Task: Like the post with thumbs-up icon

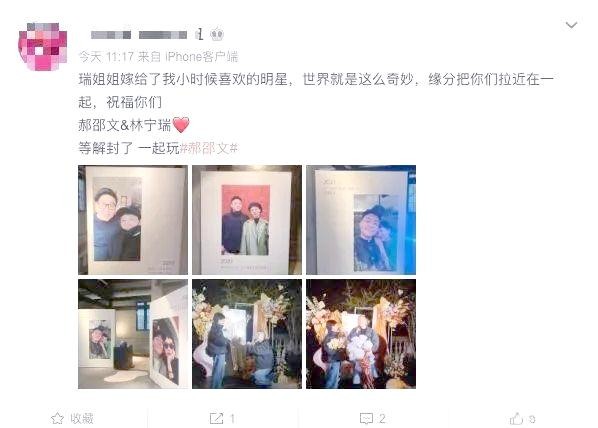Action: click(x=516, y=418)
